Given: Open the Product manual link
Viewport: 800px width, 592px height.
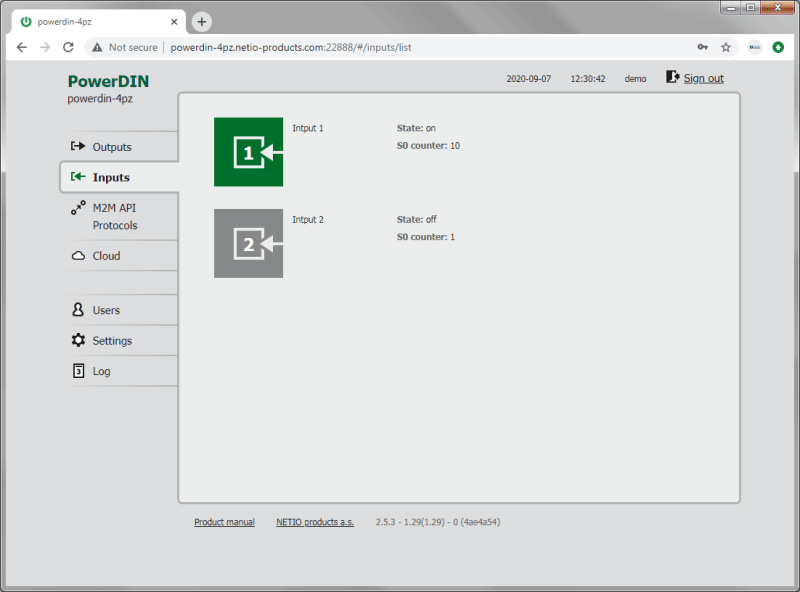Looking at the screenshot, I should (224, 521).
